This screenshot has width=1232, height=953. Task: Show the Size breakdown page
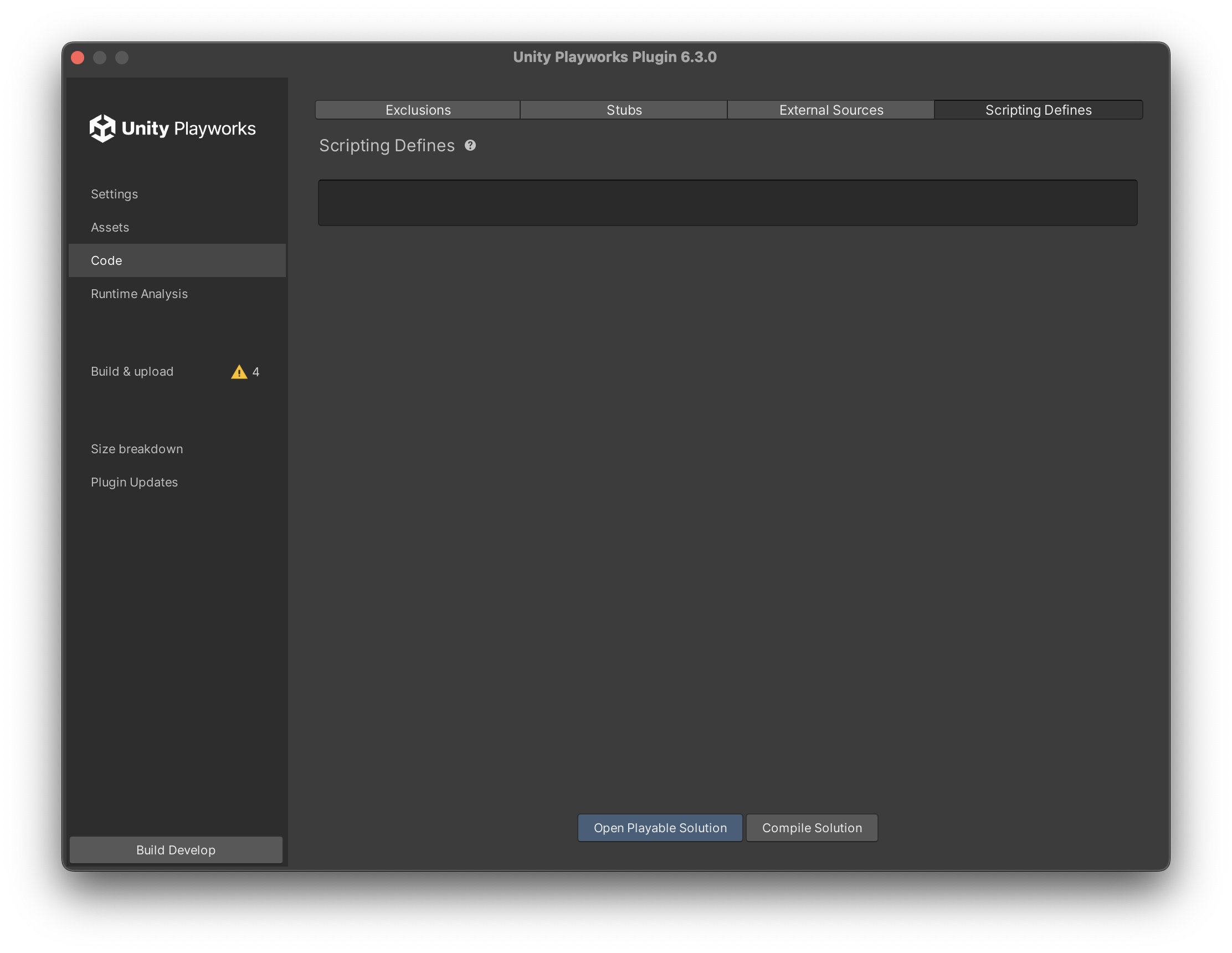point(177,449)
